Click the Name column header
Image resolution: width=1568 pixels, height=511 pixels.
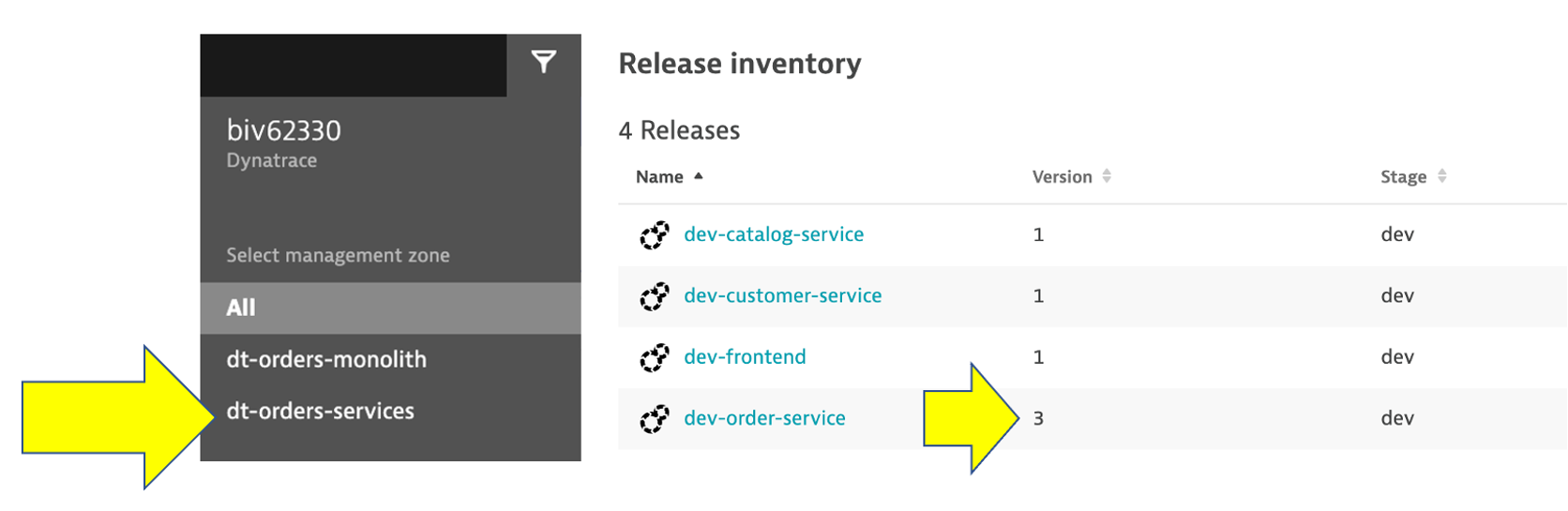(x=659, y=177)
